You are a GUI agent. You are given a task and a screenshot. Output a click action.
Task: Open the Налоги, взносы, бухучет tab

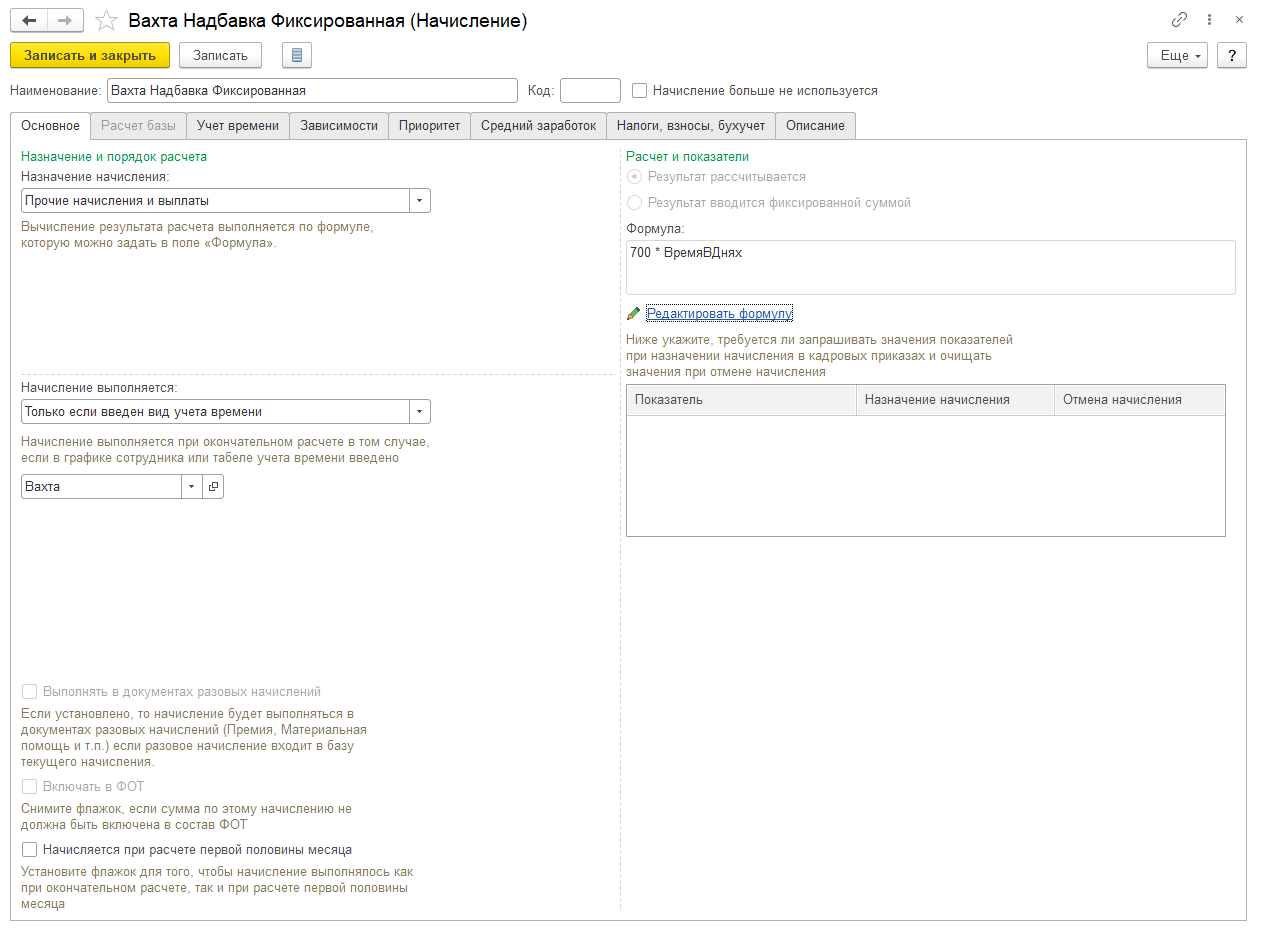click(691, 125)
